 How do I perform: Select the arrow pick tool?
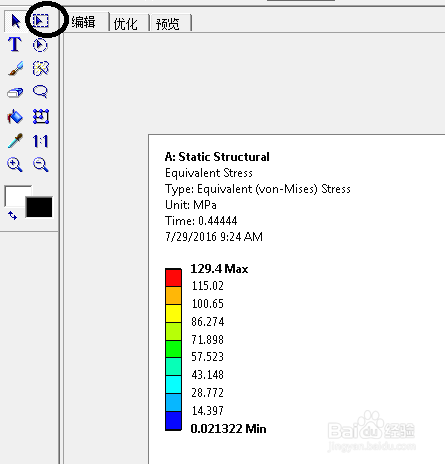click(x=15, y=21)
